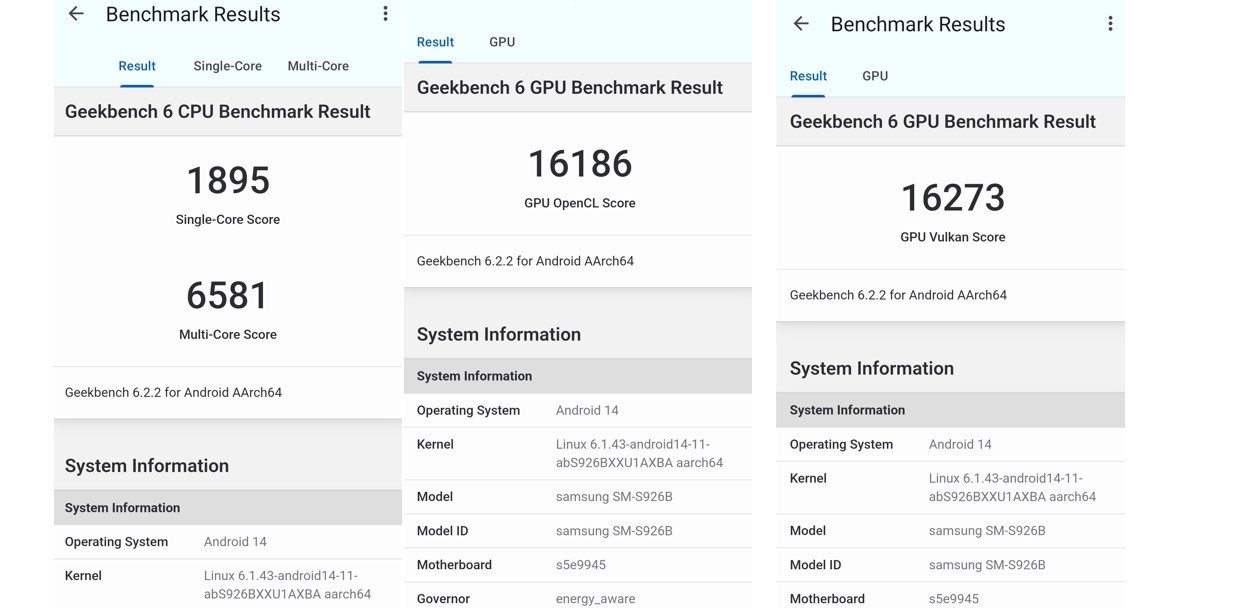The image size is (1241, 608).
Task: Tap the Geekbench 6.2.2 version line in CPU screen
Action: [173, 393]
